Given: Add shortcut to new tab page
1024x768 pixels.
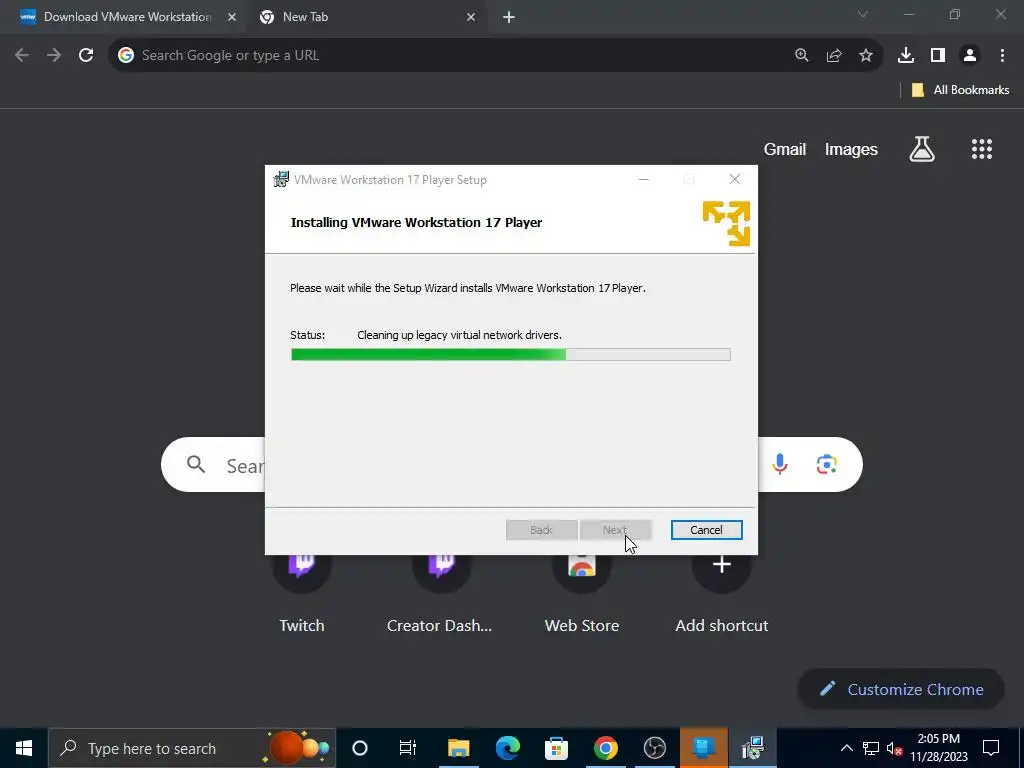Looking at the screenshot, I should [722, 594].
